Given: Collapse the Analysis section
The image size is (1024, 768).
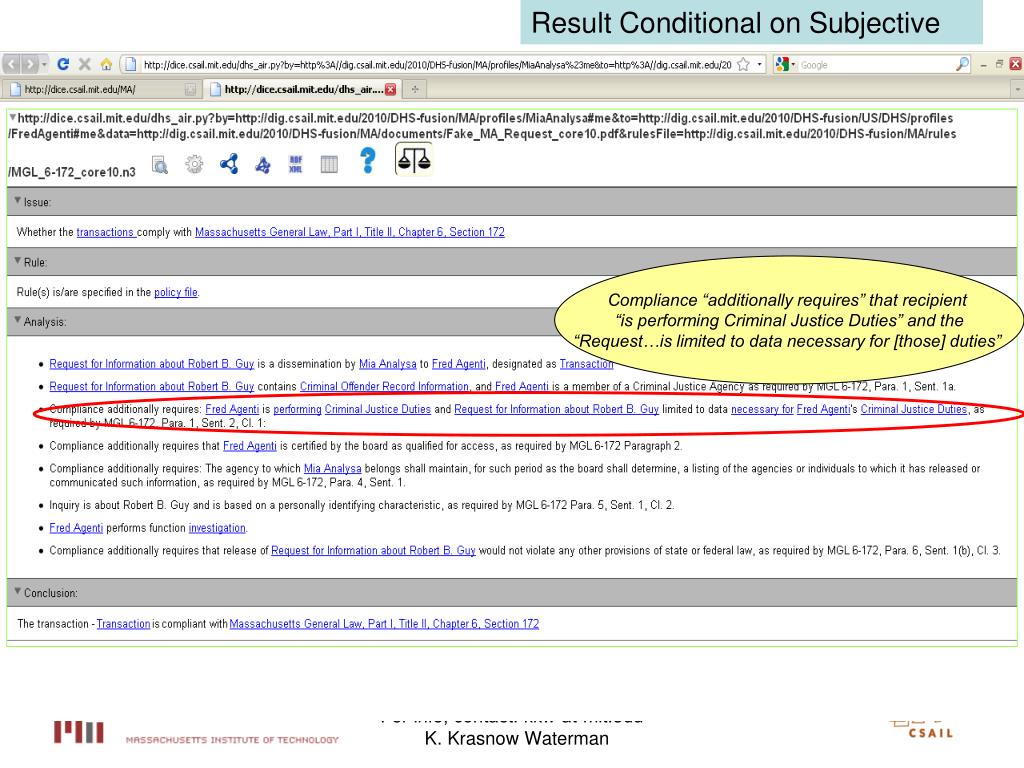Looking at the screenshot, I should click(x=18, y=321).
